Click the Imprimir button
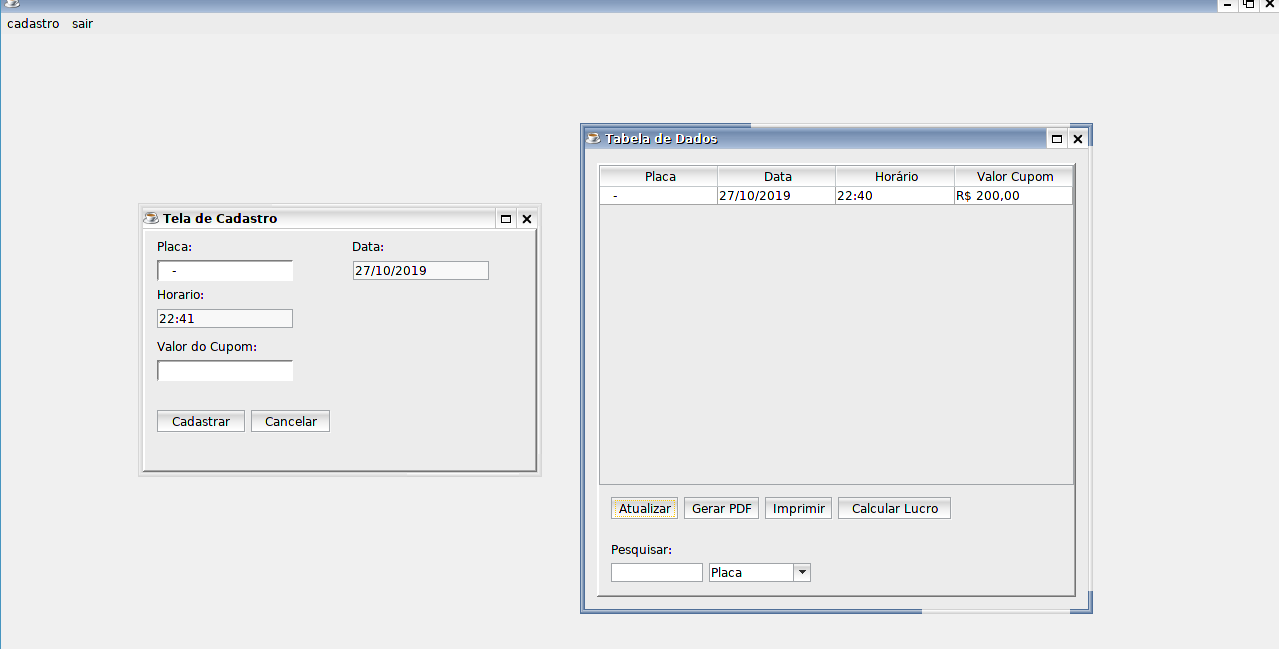The height and width of the screenshot is (649, 1279). [799, 508]
